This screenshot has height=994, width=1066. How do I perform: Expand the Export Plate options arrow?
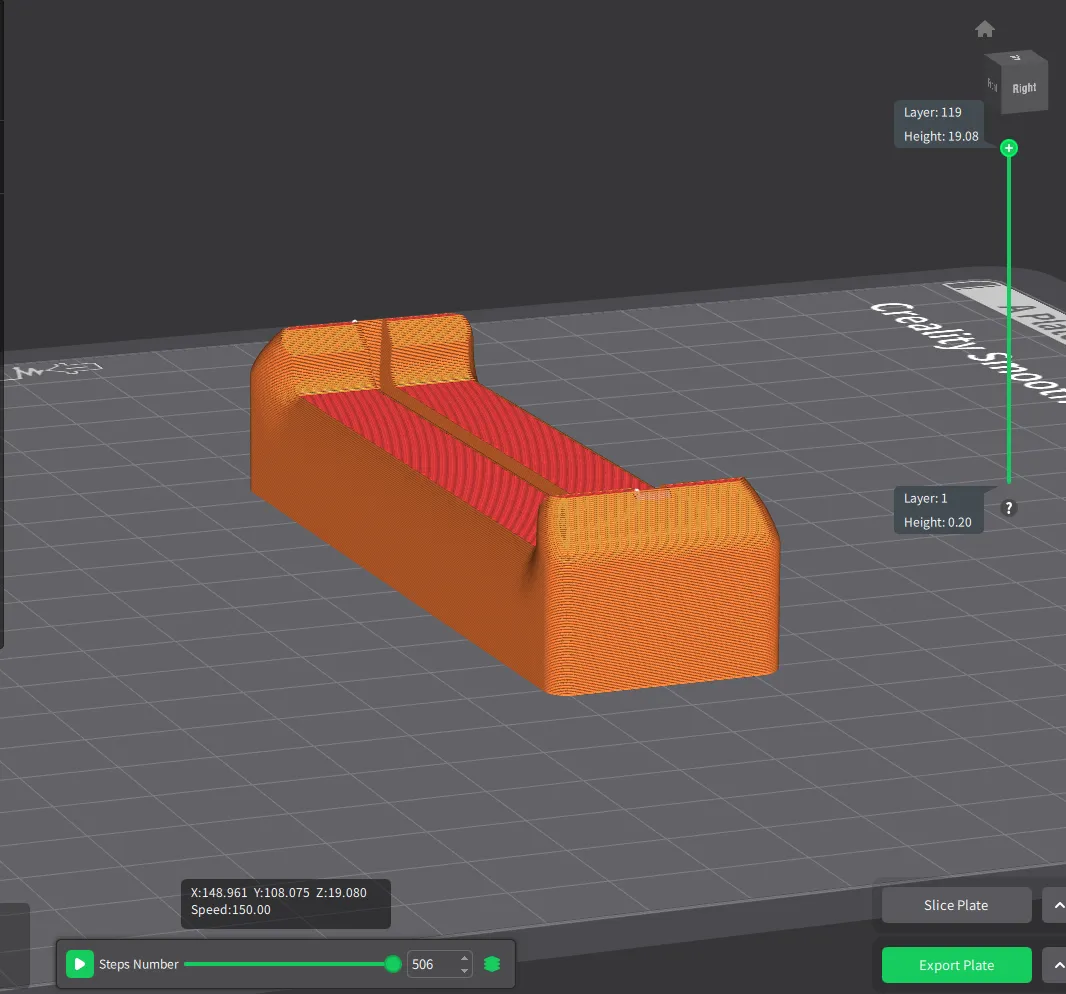point(1055,965)
